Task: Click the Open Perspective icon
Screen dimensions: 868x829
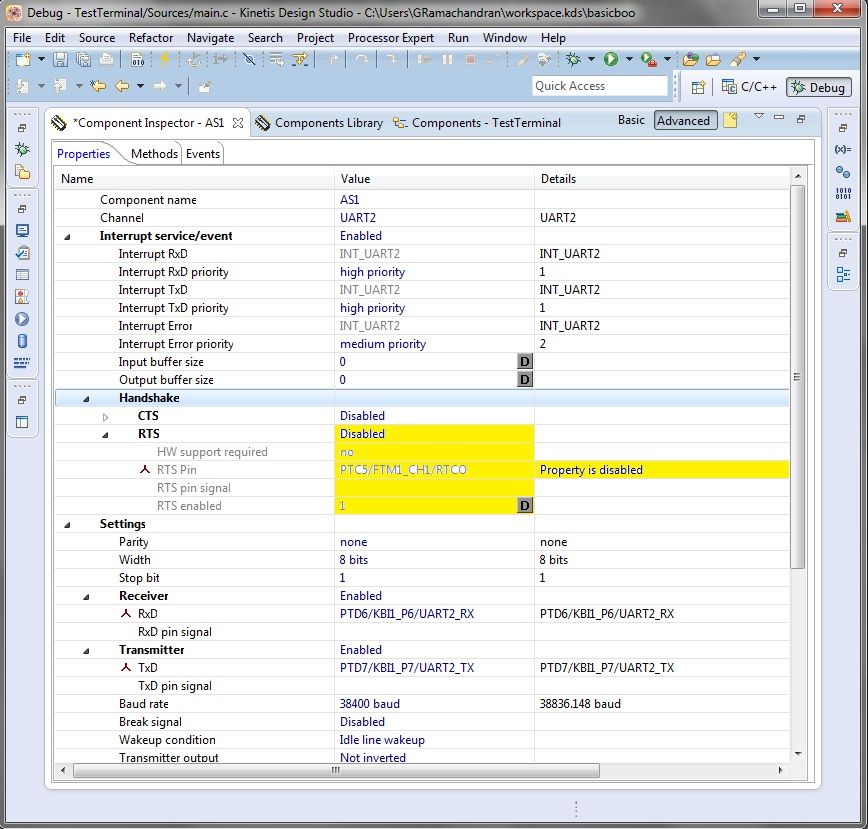Action: [x=699, y=87]
